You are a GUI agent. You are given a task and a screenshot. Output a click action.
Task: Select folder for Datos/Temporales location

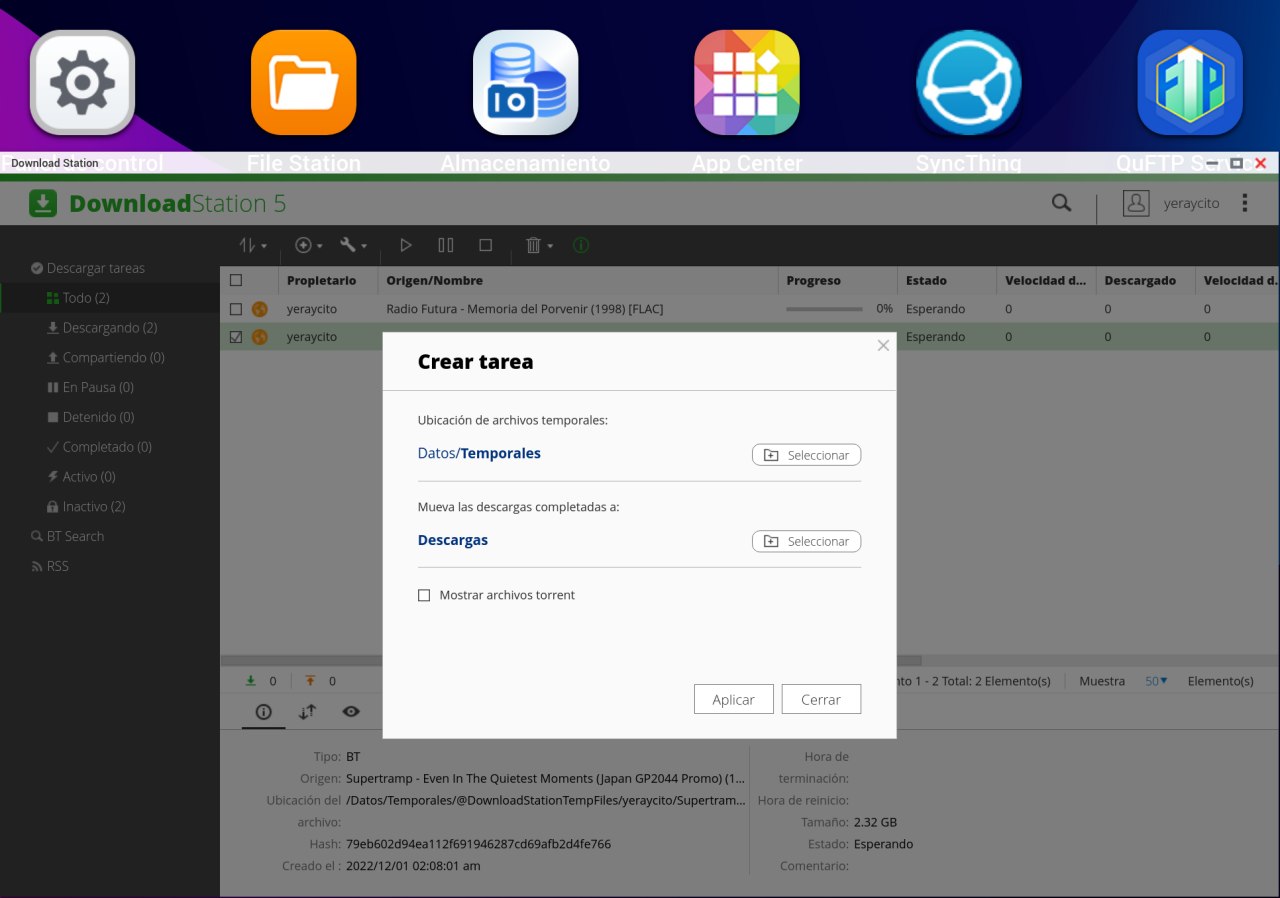coord(806,455)
